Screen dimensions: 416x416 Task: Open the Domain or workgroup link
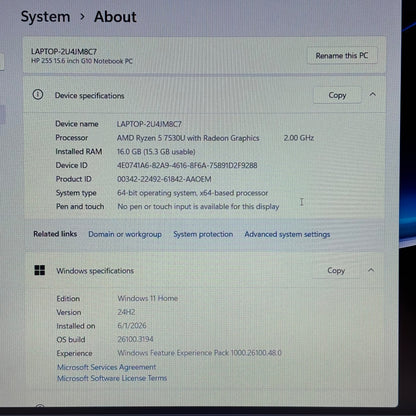(x=125, y=234)
